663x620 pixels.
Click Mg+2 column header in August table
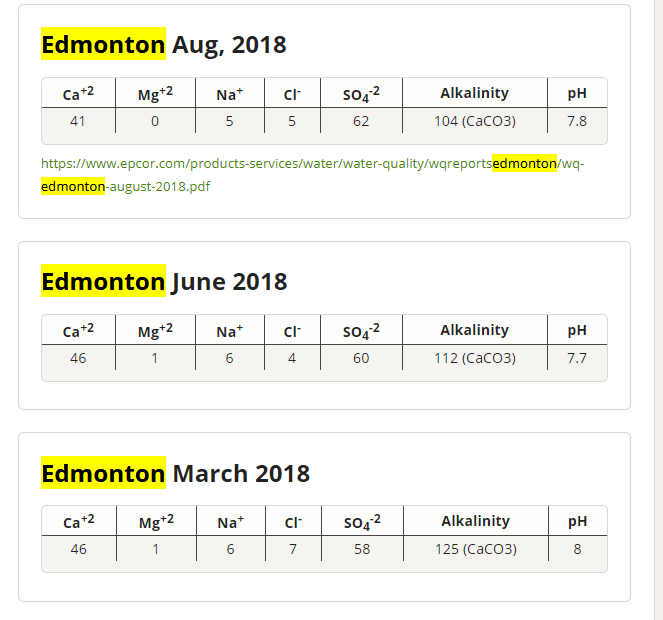click(155, 93)
